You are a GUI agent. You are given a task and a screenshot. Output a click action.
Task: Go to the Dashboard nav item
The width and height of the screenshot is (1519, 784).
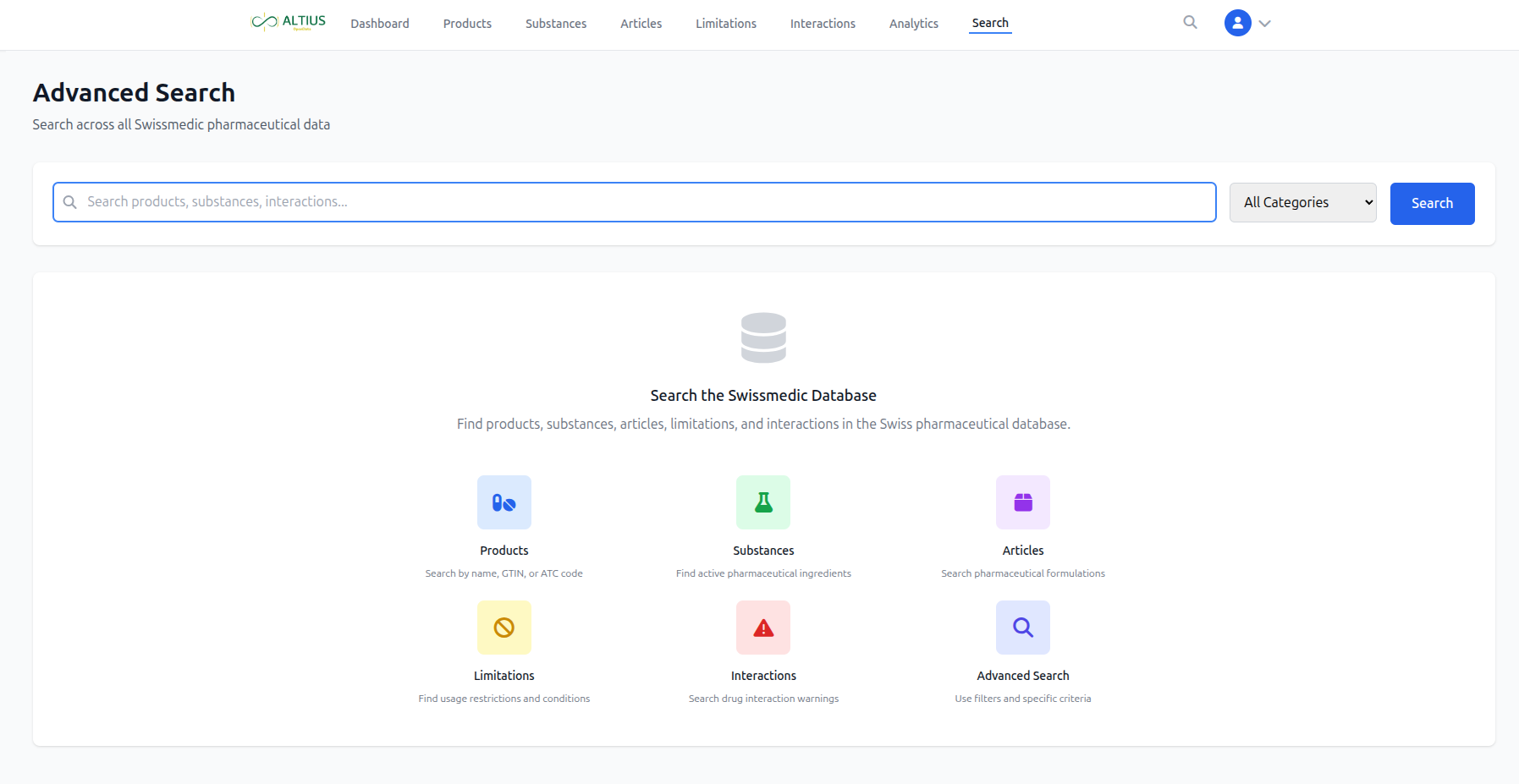pos(380,24)
